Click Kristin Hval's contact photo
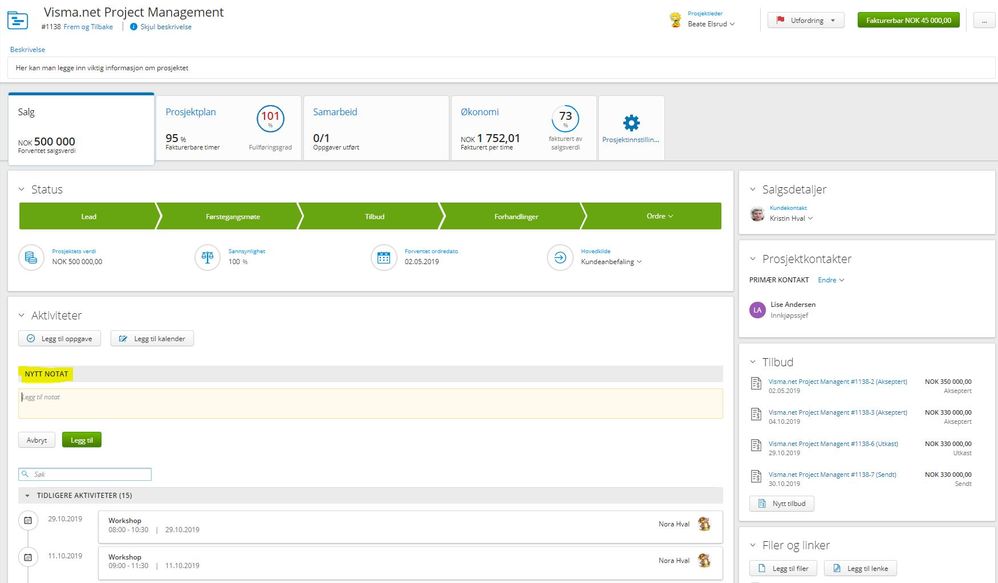 tap(757, 214)
